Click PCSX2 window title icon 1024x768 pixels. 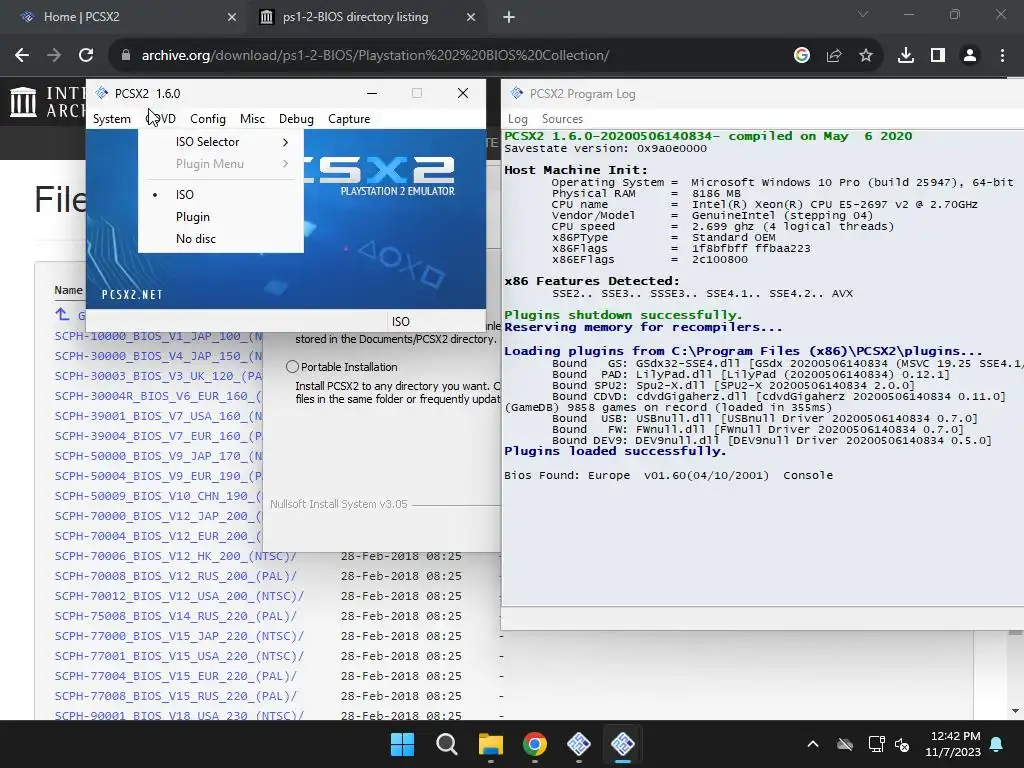pyautogui.click(x=102, y=93)
